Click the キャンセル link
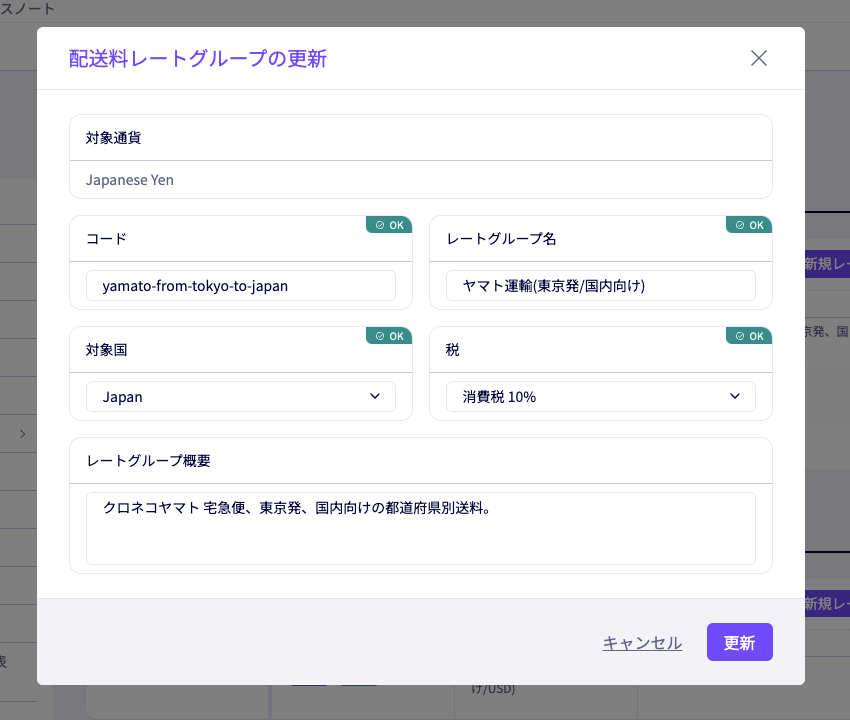 (x=642, y=642)
